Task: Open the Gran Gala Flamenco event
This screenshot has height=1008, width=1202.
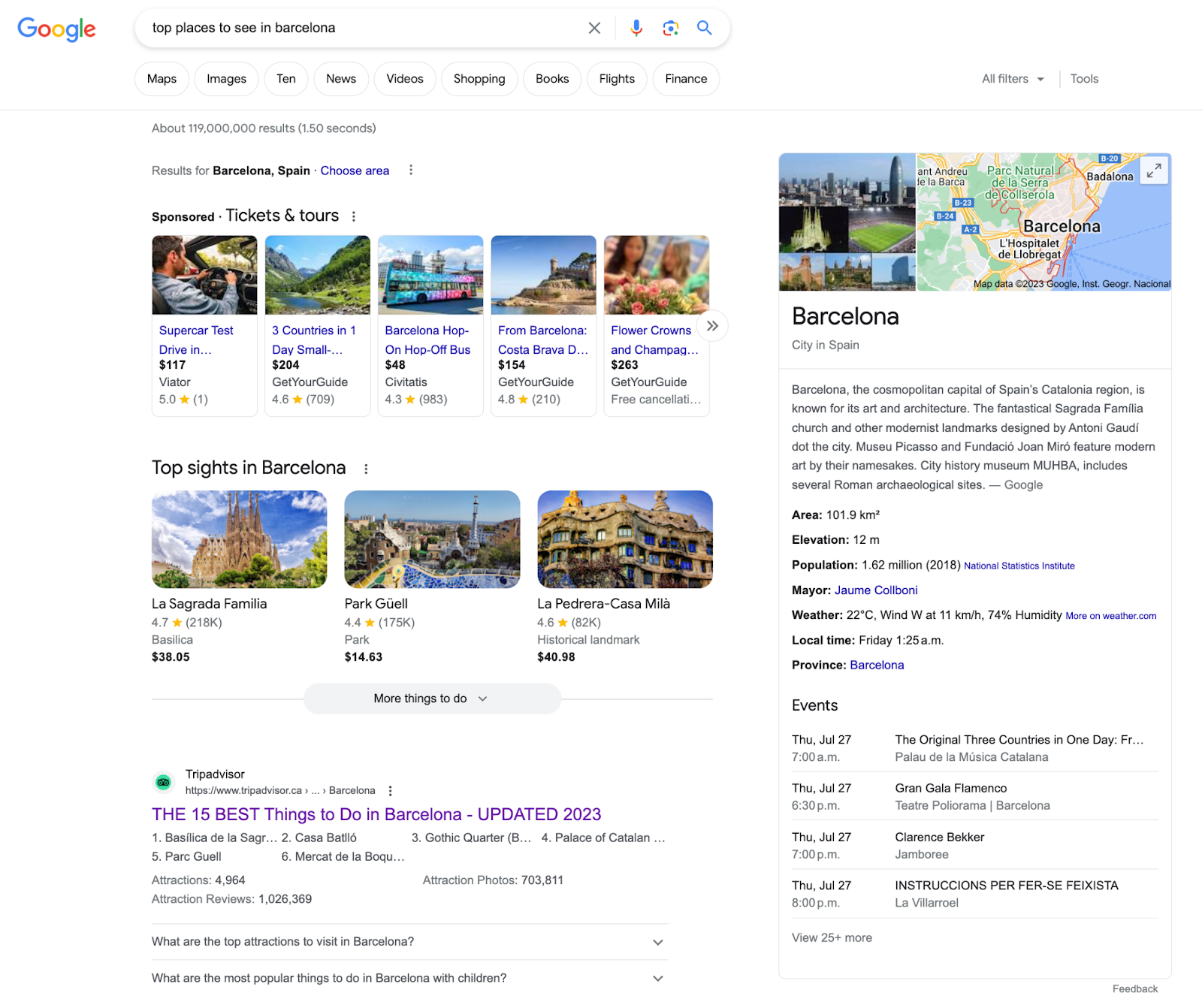Action: [974, 796]
